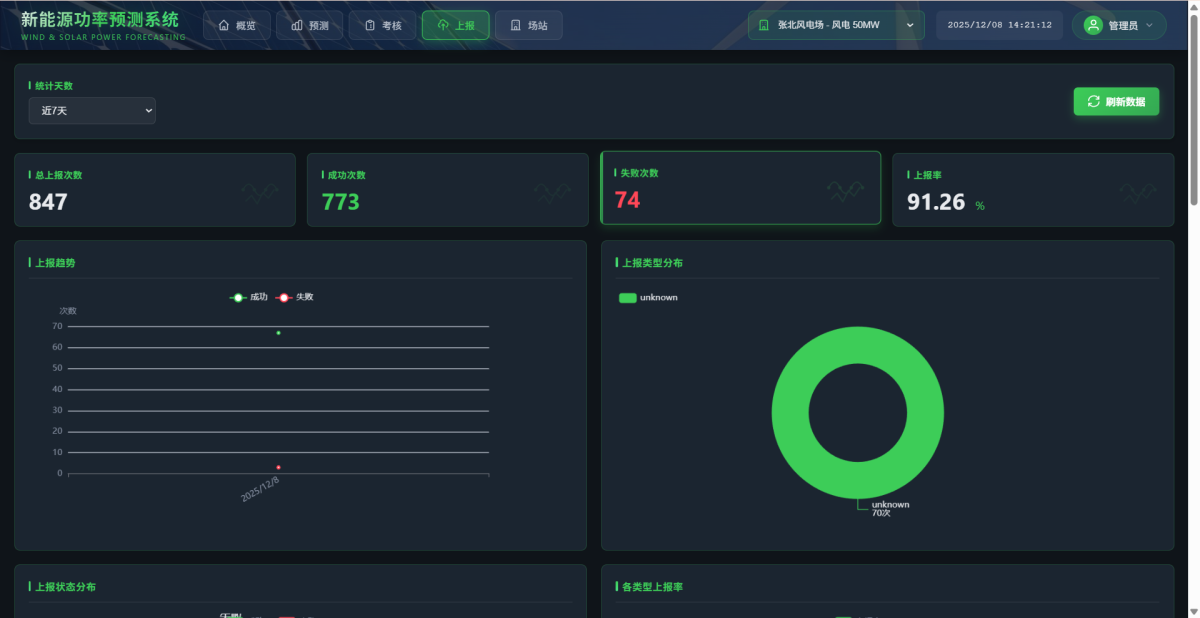
Task: Click the bar chart icon in 预测 tab
Action: tap(297, 25)
